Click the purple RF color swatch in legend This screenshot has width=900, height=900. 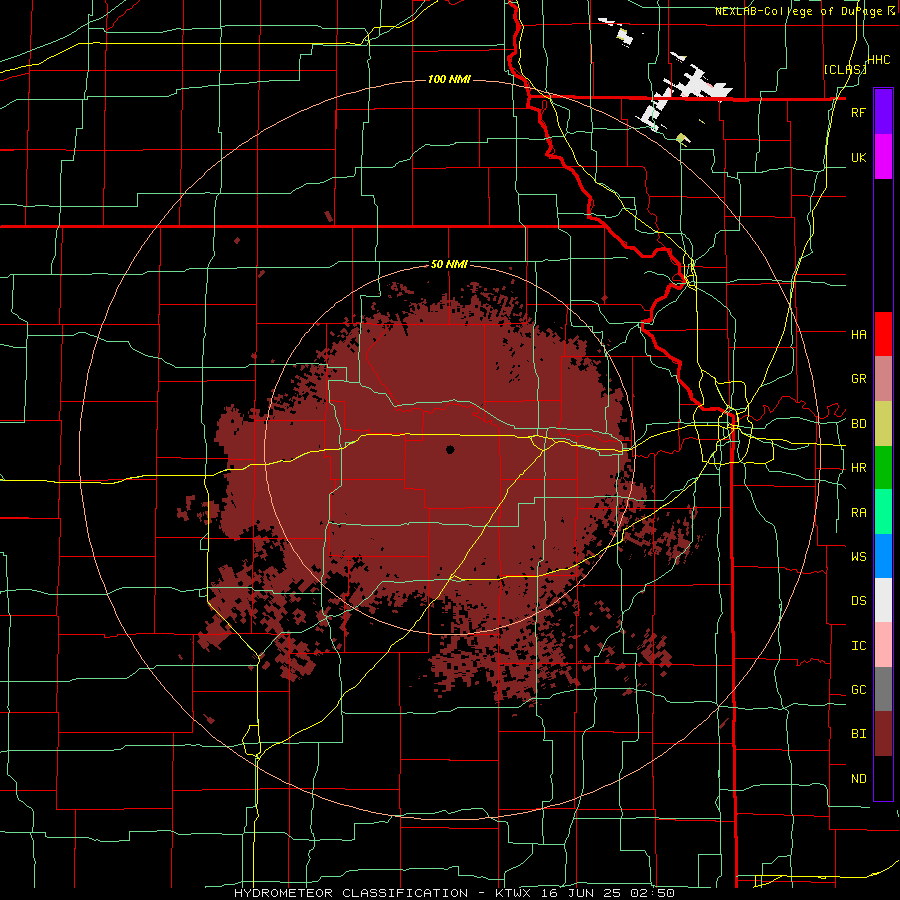click(x=883, y=112)
